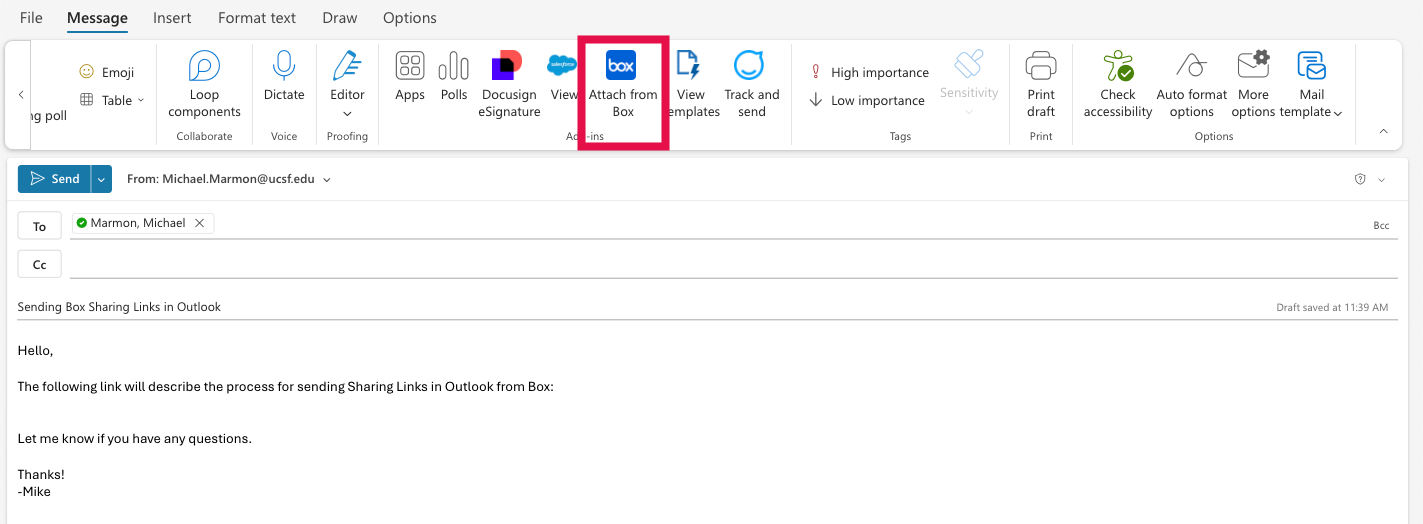The width and height of the screenshot is (1423, 524).
Task: Switch to the Format text tab
Action: 257,18
